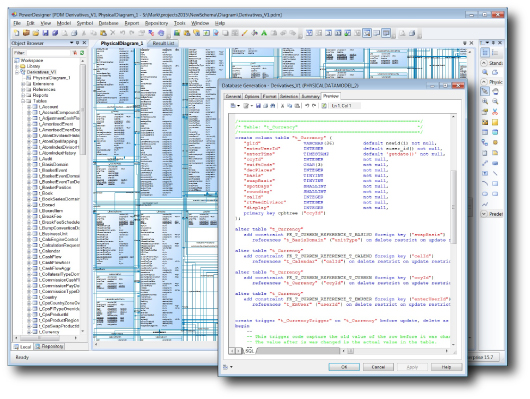Click the SQL preview horizontal scrollbar
The image size is (530, 399).
click(x=394, y=351)
